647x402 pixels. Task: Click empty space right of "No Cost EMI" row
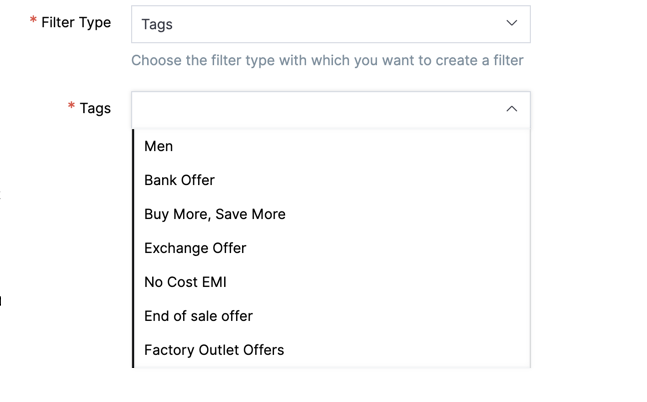[400, 282]
